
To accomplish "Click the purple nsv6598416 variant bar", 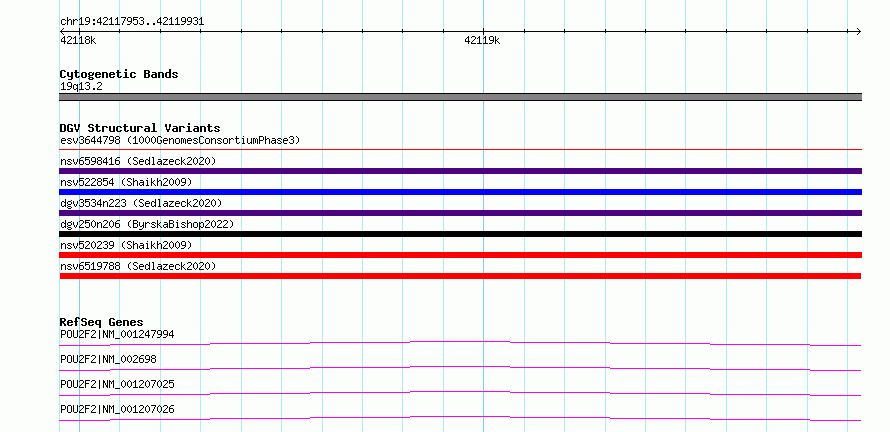I will click(460, 171).
